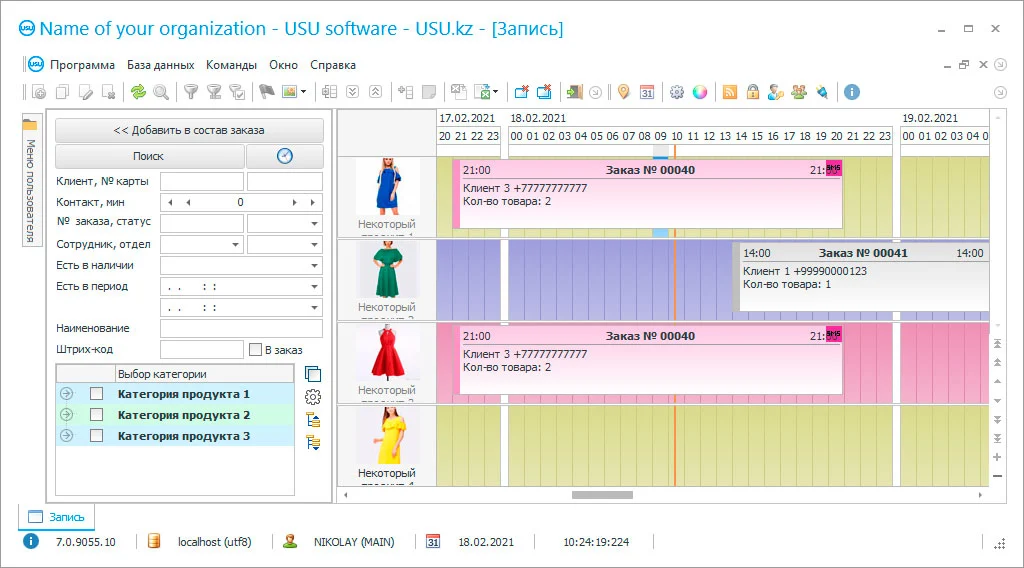Viewport: 1024px width, 568px height.
Task: Click the plain funnel filter icon
Action: (190, 92)
